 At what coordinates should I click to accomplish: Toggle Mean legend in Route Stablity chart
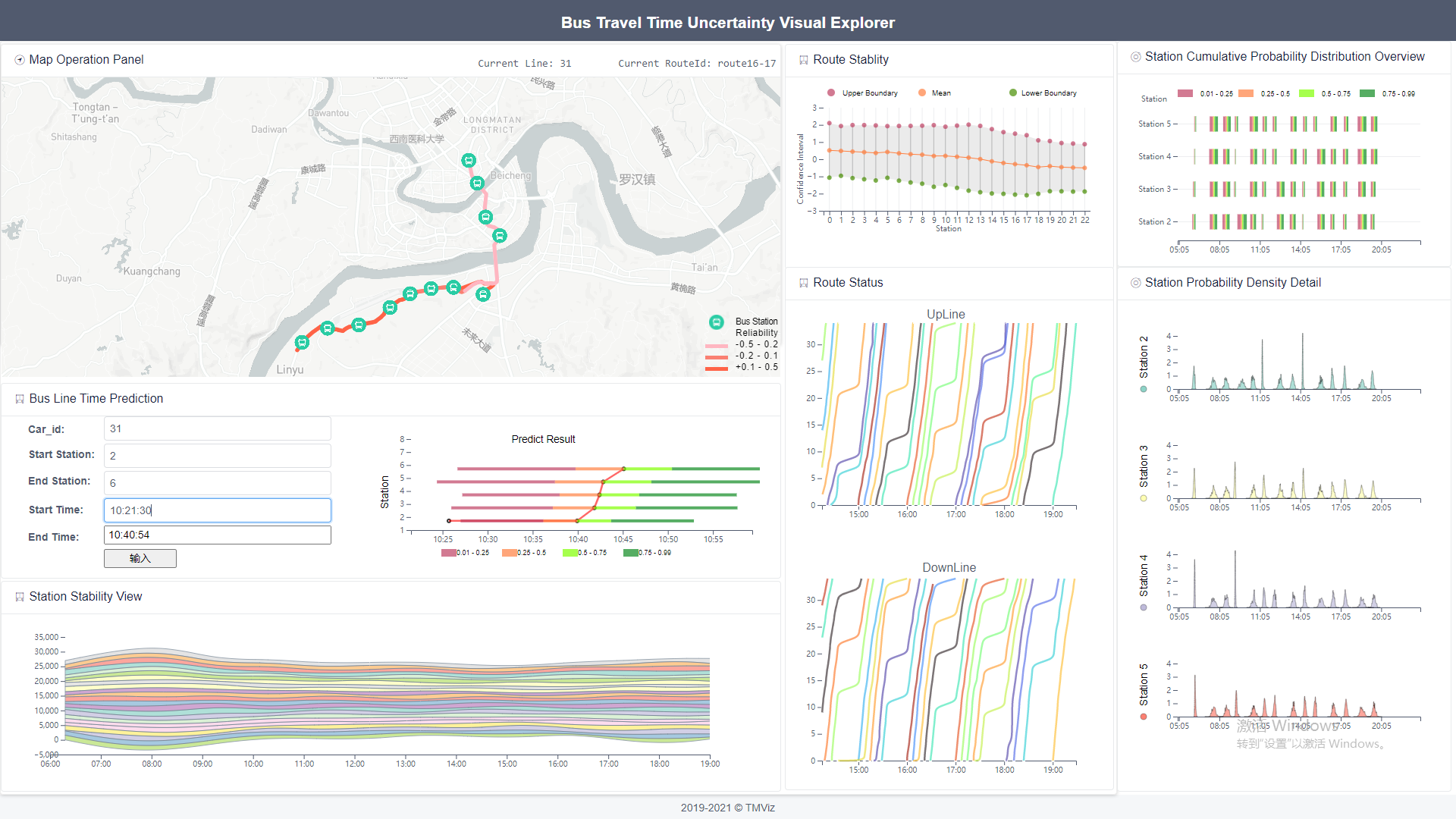922,93
